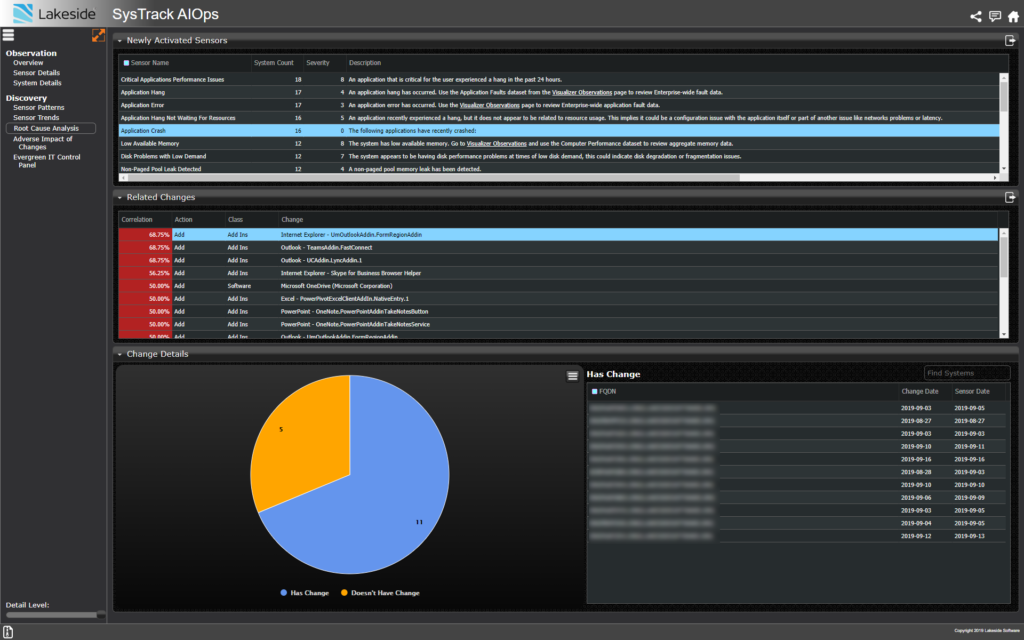The image size is (1024, 640).
Task: Select the Application Crash sensor row
Action: coord(559,131)
